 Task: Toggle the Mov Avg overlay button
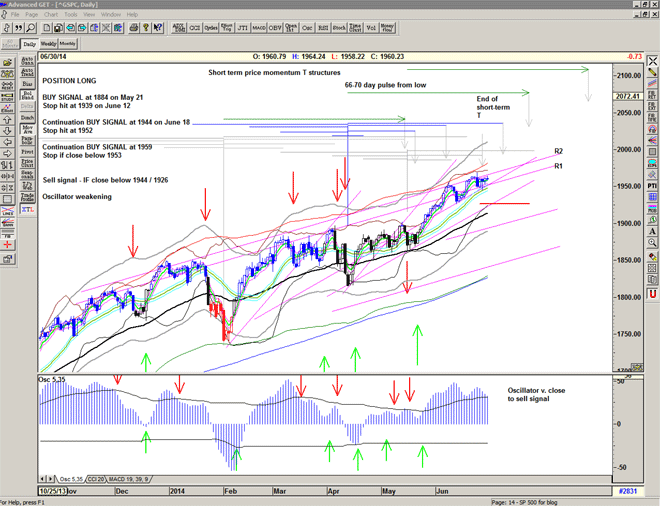tap(29, 131)
